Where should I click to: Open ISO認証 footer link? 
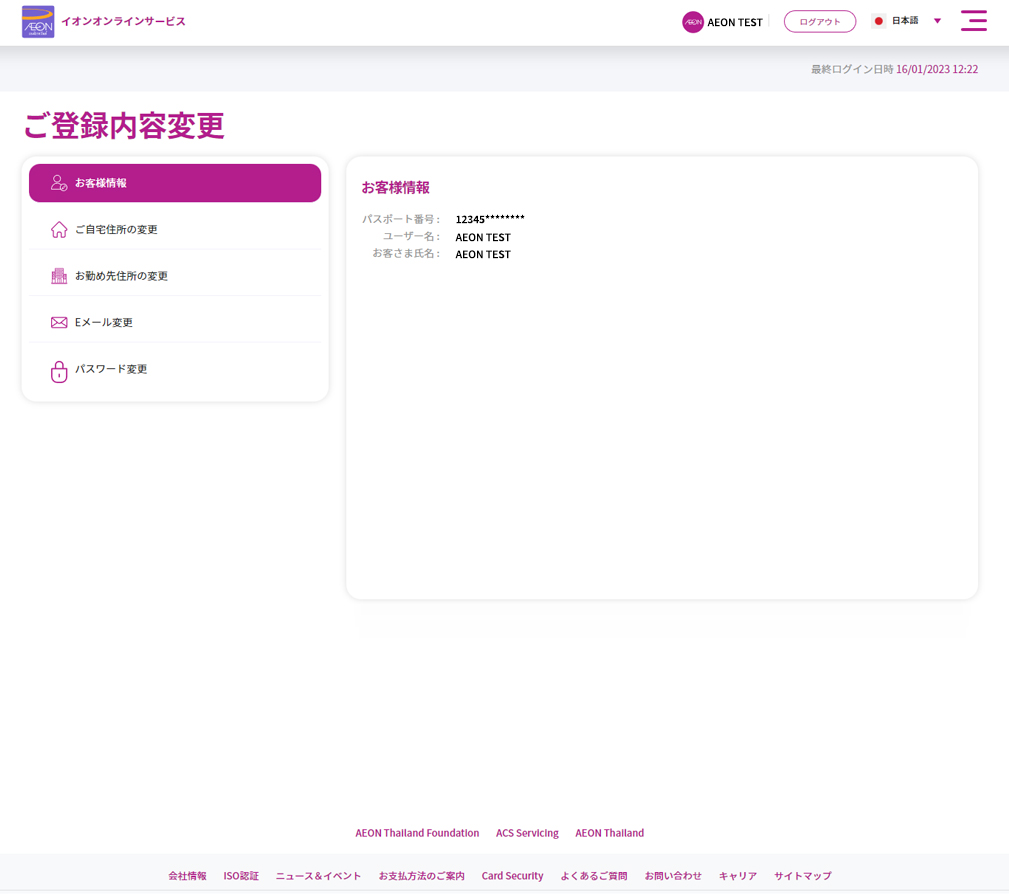(241, 876)
